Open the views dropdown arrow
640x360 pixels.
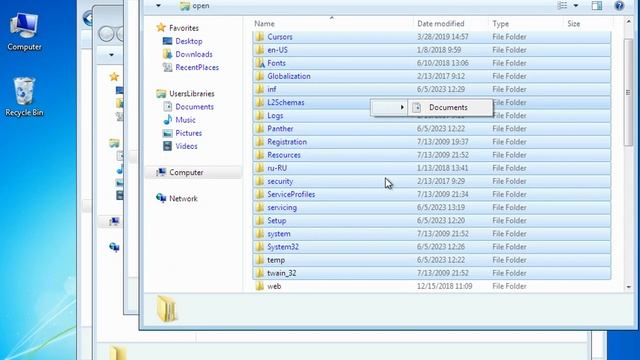pos(576,6)
